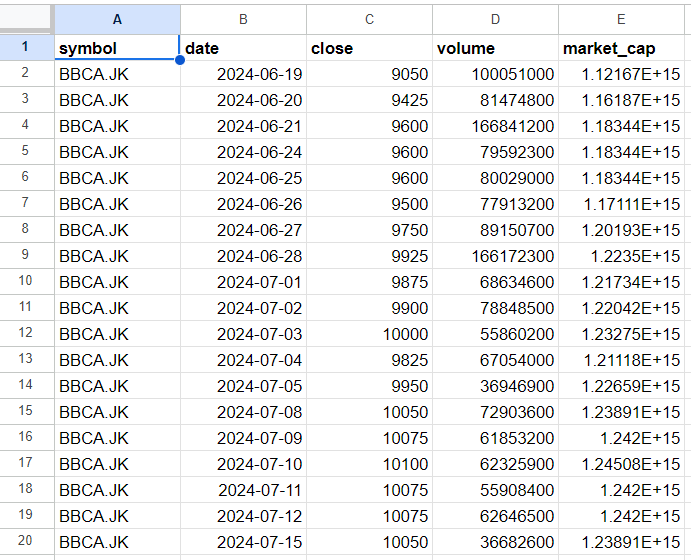Select column E header
Screen dimensions: 691x560
pos(621,19)
